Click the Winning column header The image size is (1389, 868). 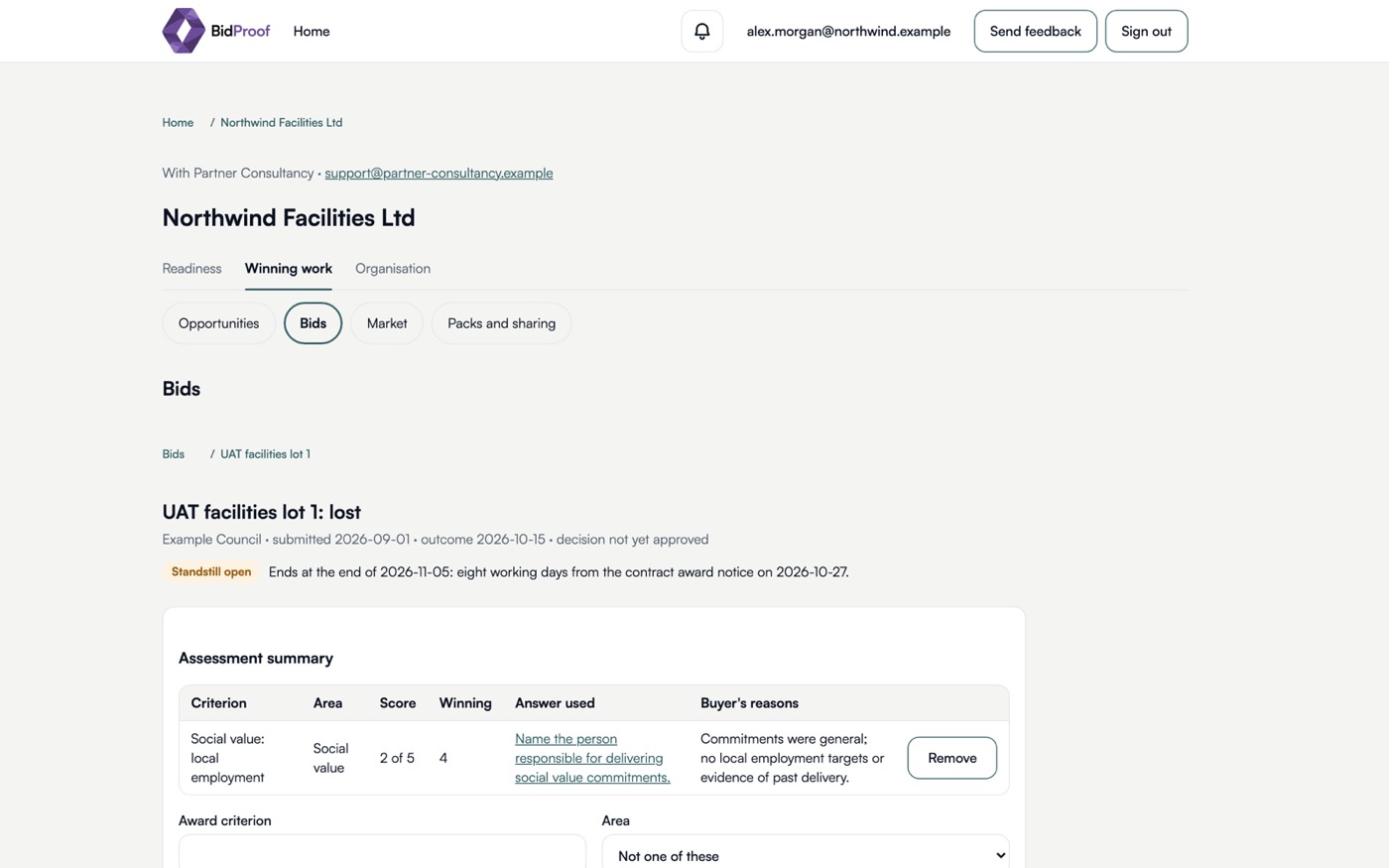pos(465,702)
